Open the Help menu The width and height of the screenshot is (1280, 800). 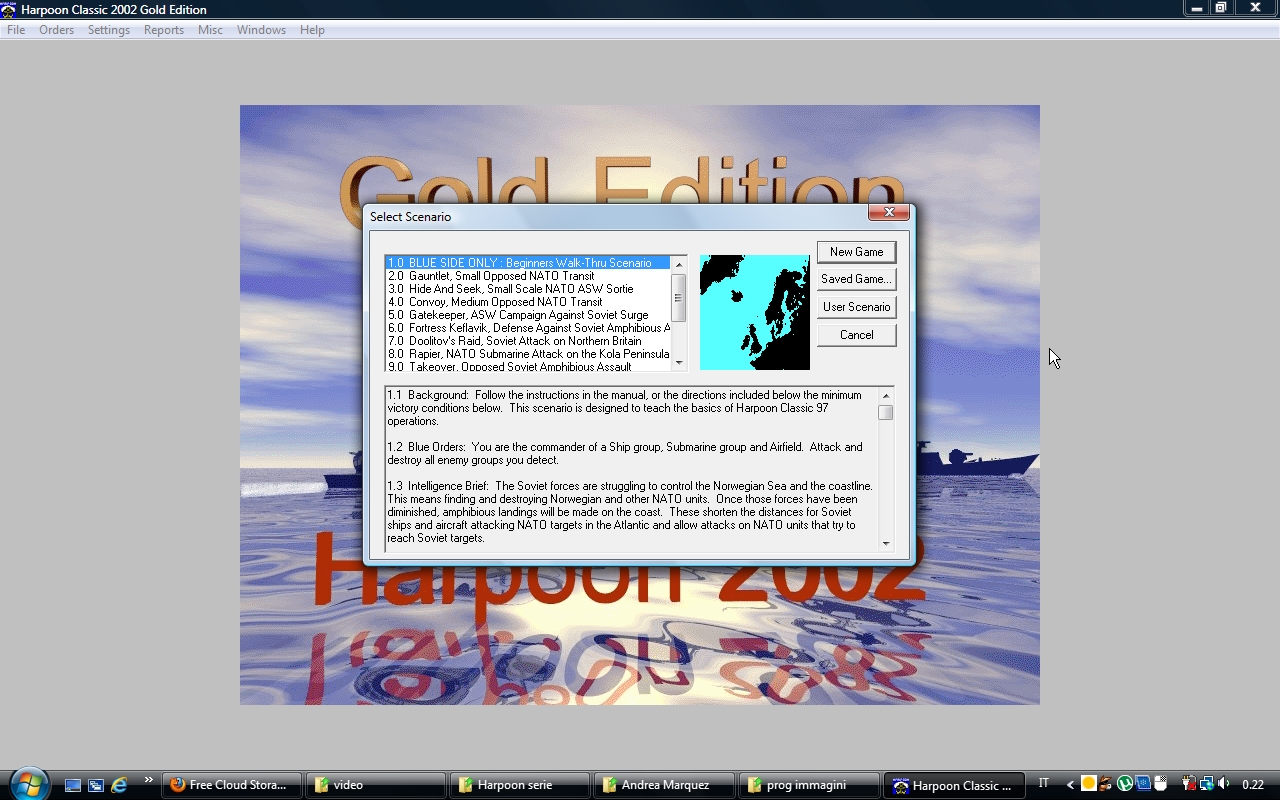click(312, 30)
